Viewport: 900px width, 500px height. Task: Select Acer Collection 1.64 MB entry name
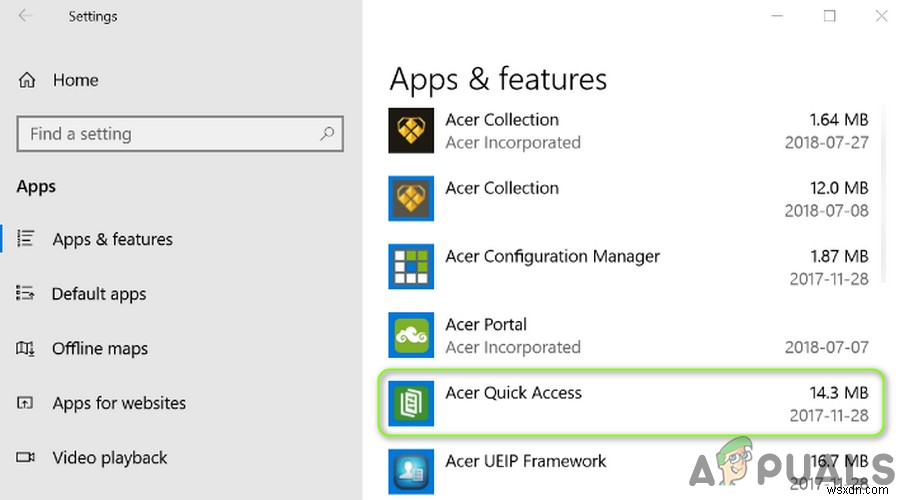(502, 119)
